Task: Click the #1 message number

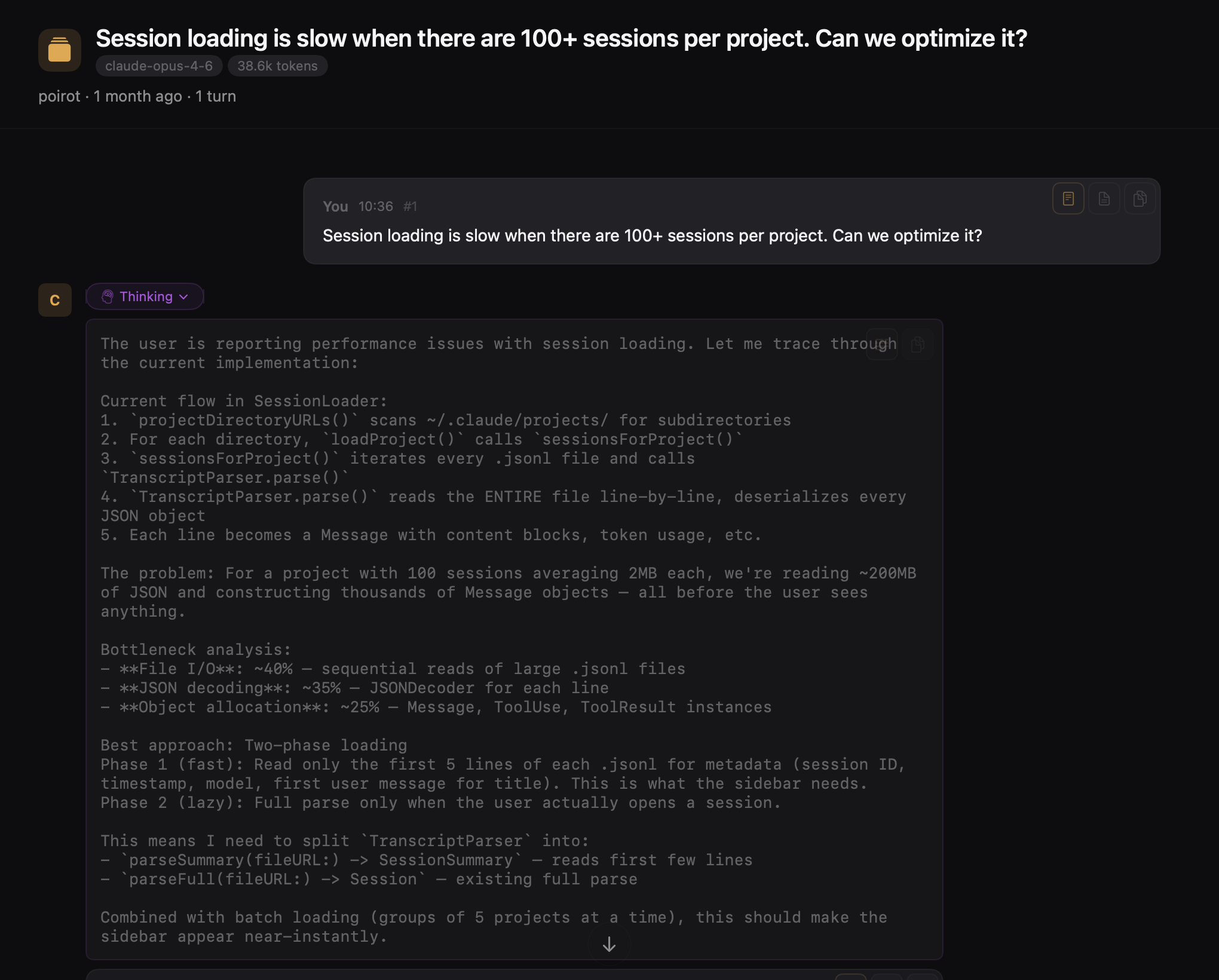Action: [410, 206]
